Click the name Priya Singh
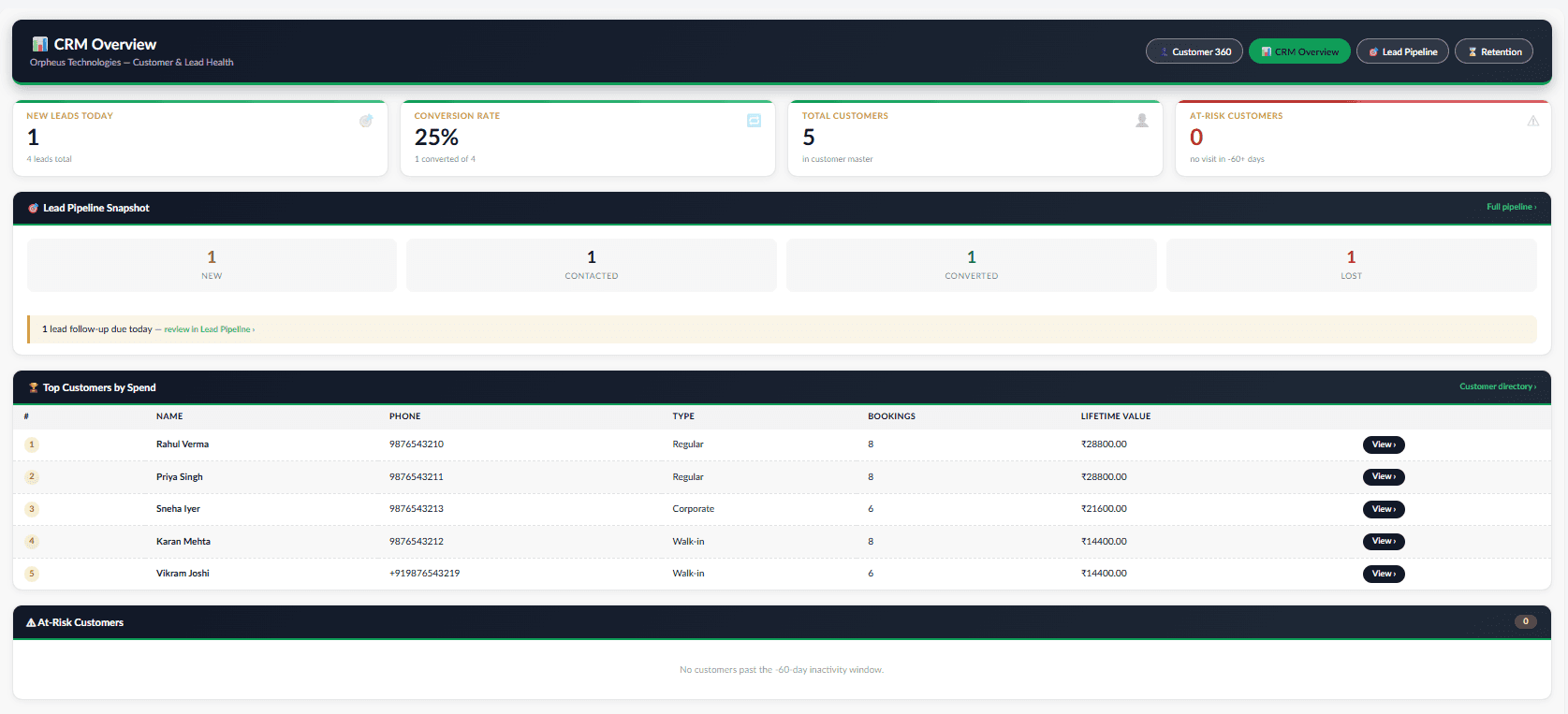The image size is (1568, 714). (x=180, y=477)
